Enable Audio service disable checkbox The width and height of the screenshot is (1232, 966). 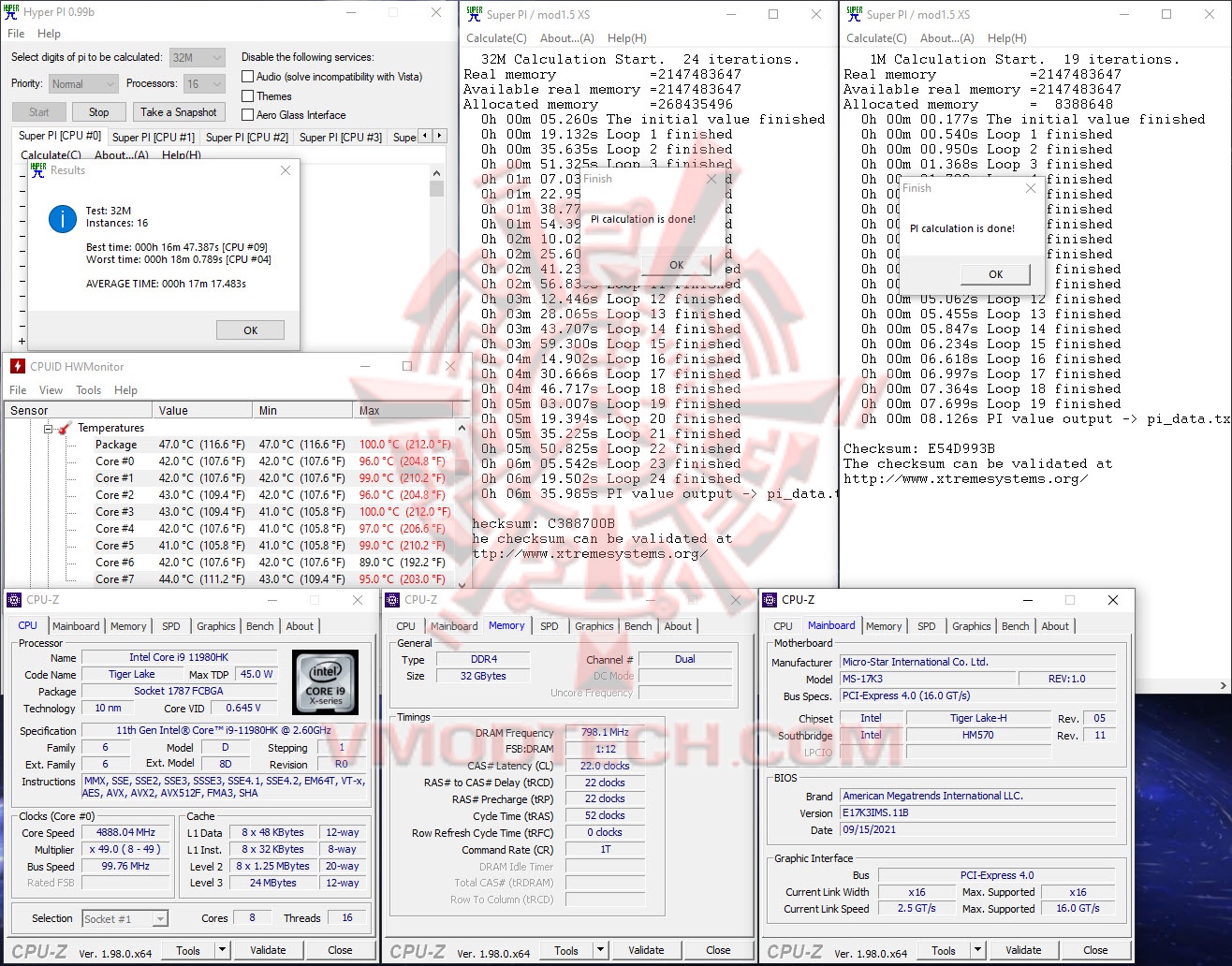pos(248,77)
